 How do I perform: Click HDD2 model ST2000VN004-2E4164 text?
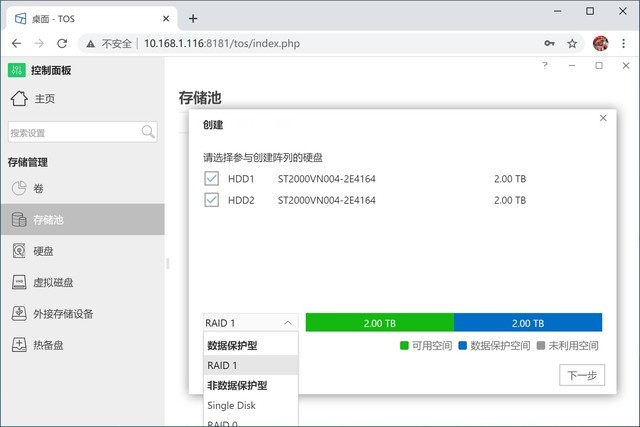(327, 200)
